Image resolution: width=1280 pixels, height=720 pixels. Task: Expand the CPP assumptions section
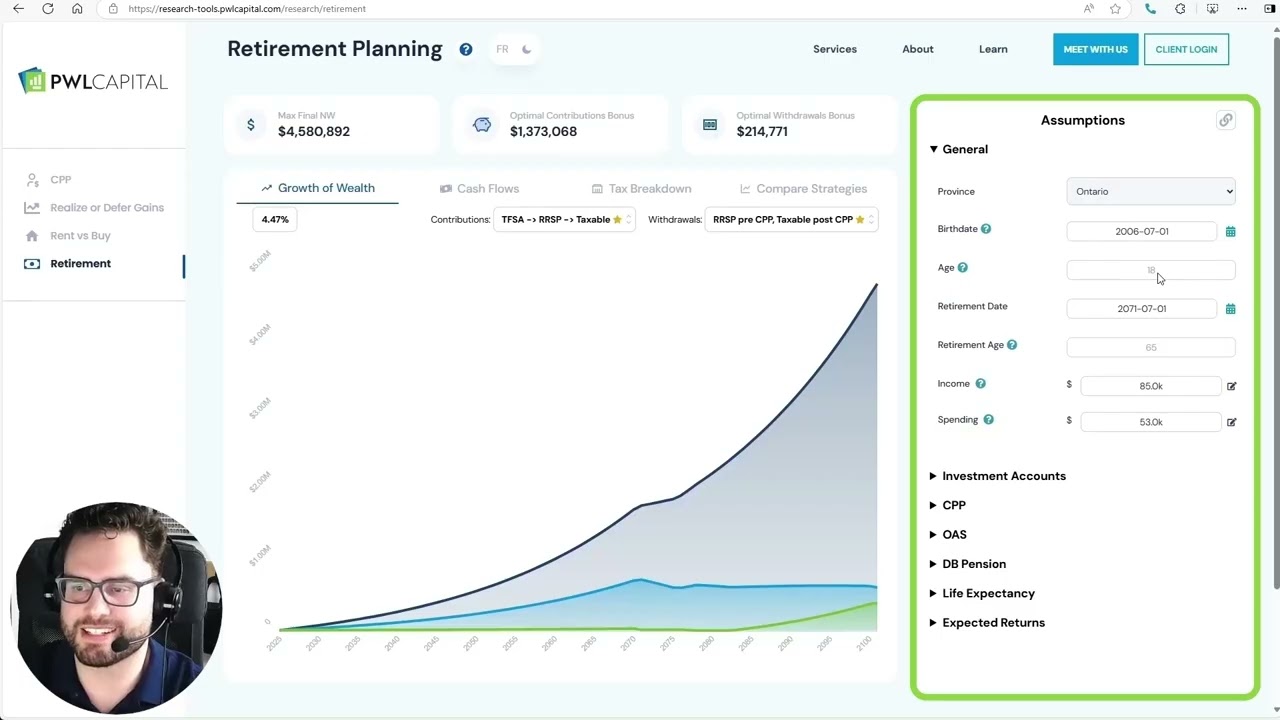tap(947, 505)
